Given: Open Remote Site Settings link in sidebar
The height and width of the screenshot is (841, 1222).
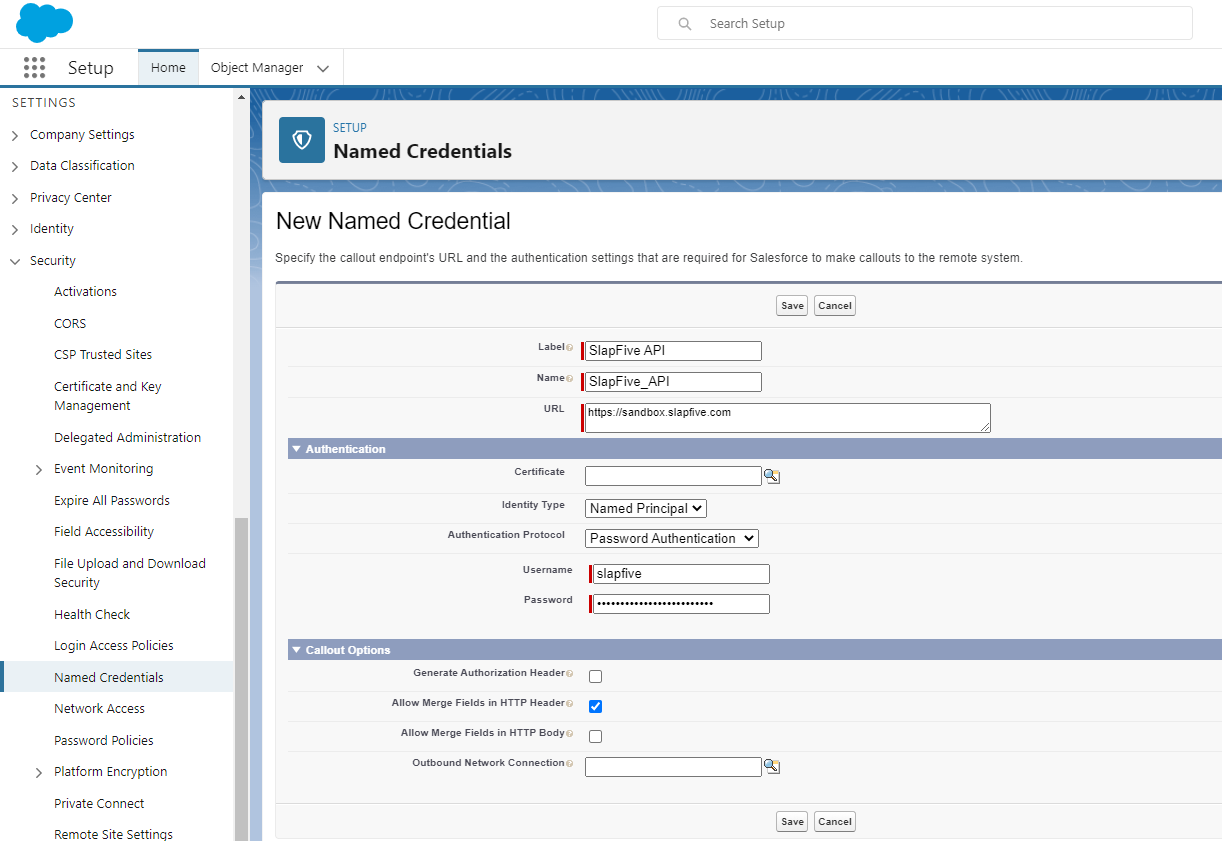Looking at the screenshot, I should click(113, 834).
